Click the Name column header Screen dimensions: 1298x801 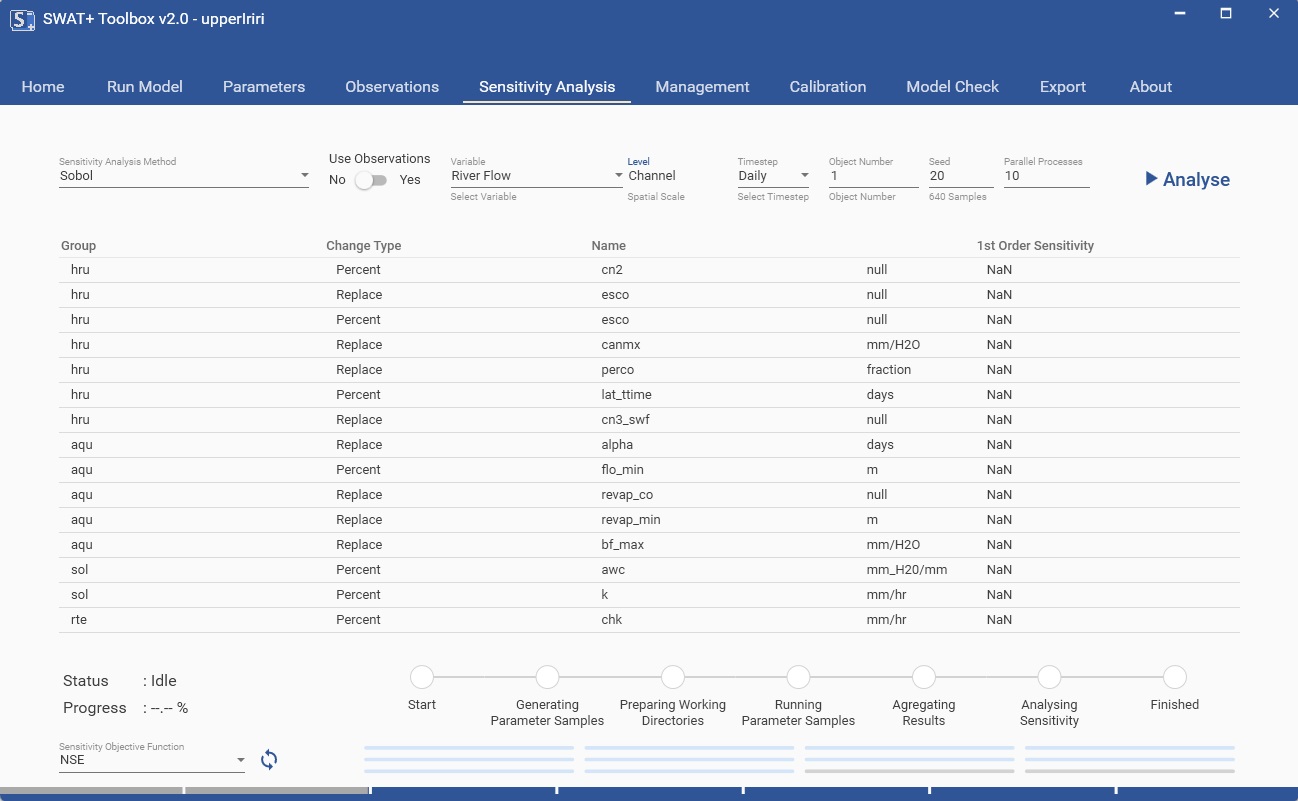point(609,246)
